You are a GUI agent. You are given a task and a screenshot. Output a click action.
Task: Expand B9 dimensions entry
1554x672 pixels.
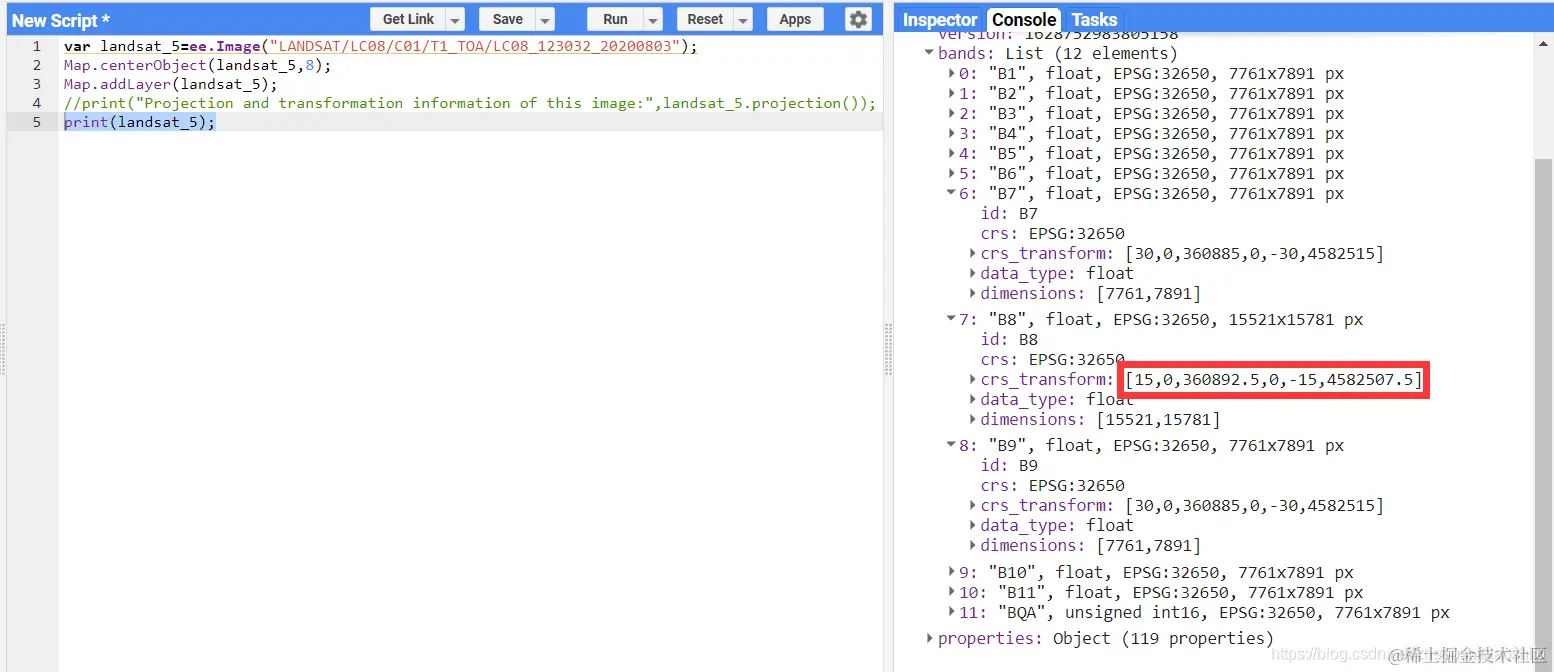click(973, 545)
